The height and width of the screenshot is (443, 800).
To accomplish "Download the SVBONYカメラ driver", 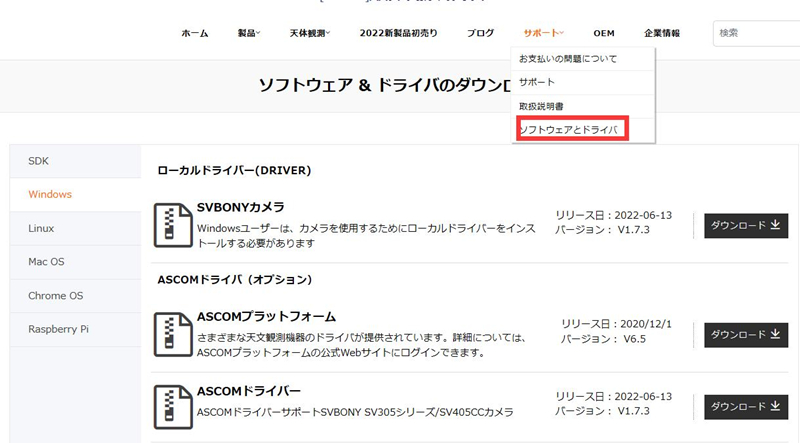I will (x=746, y=226).
